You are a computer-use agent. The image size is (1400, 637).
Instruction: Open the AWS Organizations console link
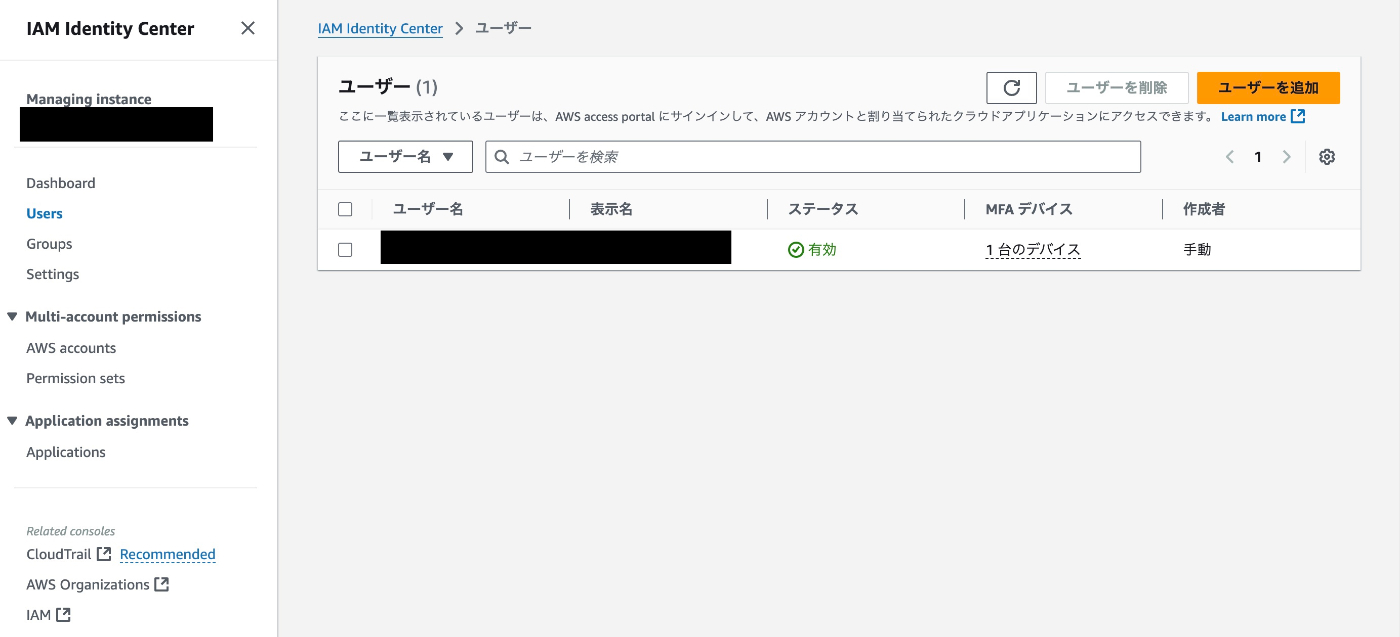tap(88, 584)
